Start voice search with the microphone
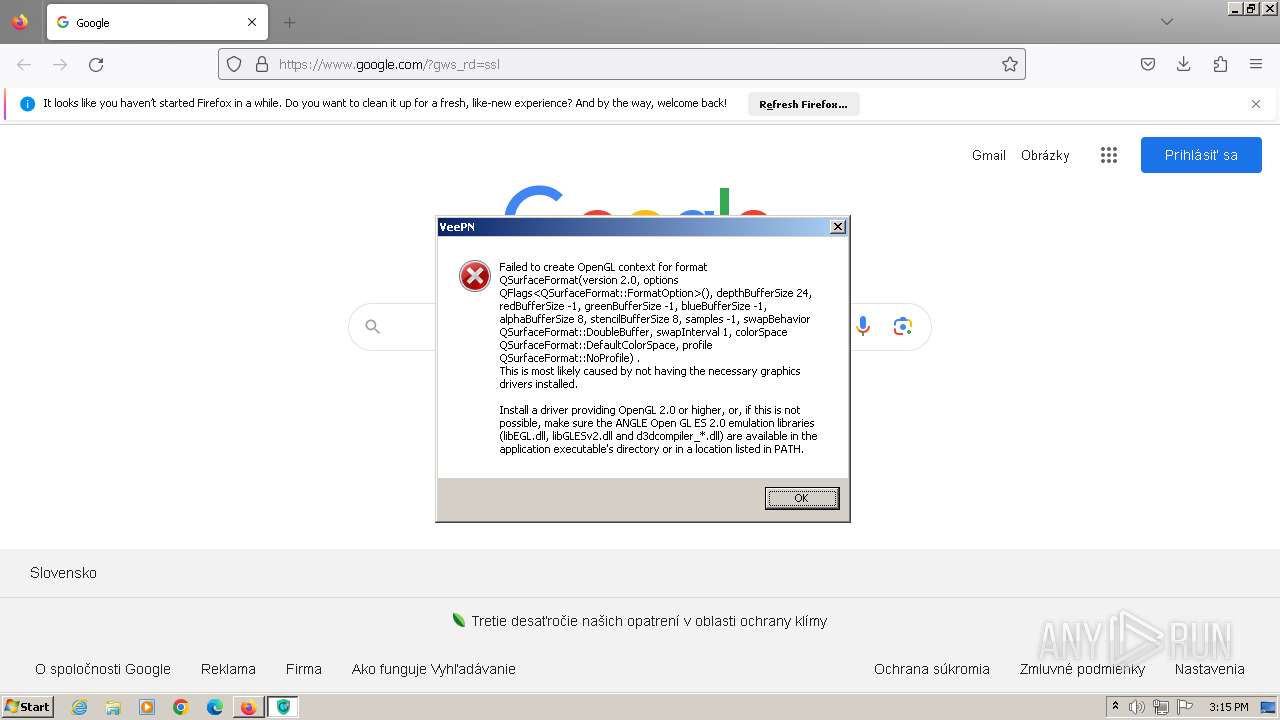 (863, 326)
